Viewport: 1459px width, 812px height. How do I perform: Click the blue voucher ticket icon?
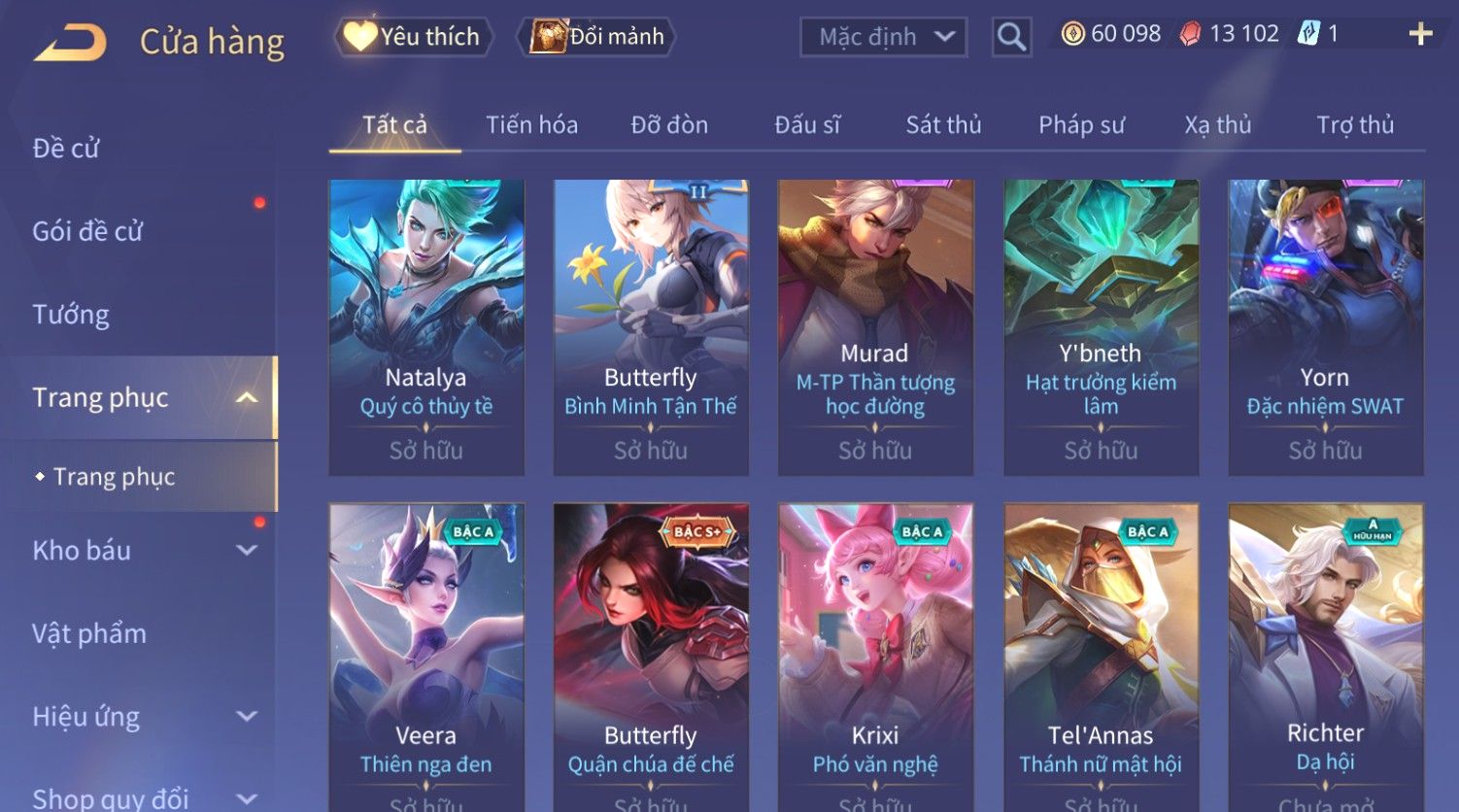pyautogui.click(x=1308, y=34)
